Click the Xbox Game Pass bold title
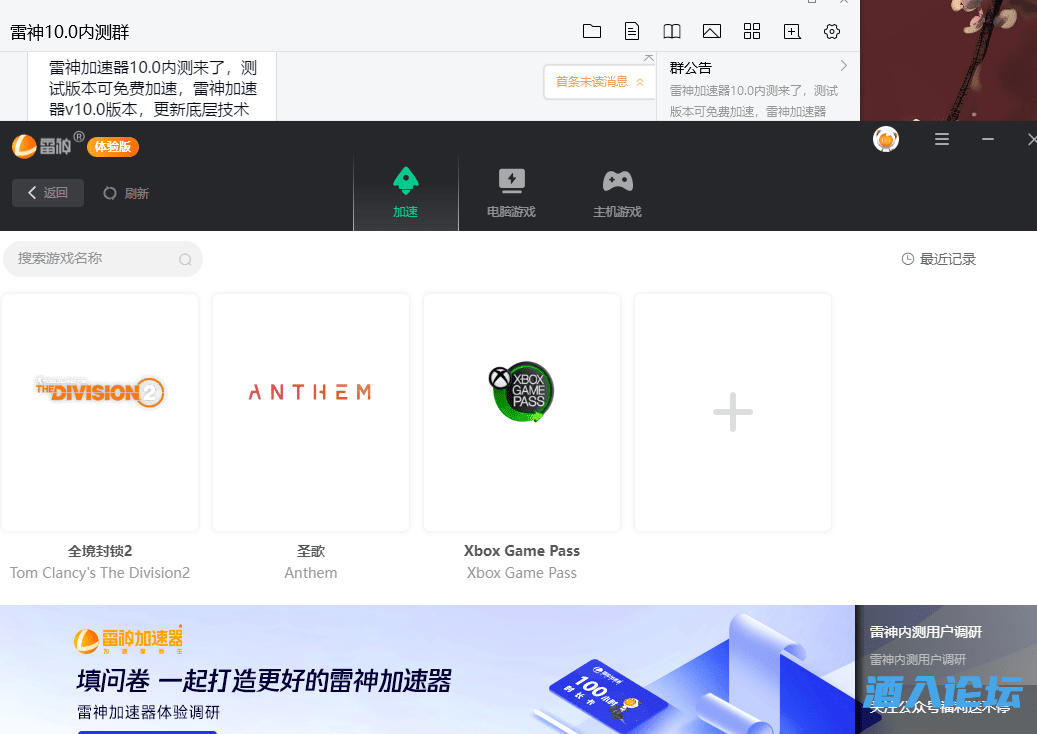Viewport: 1037px width, 734px height. [522, 551]
